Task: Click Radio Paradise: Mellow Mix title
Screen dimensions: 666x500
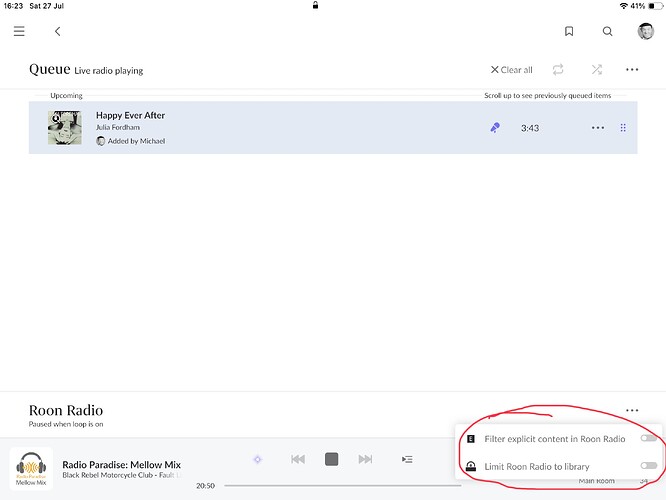Action: 121,465
